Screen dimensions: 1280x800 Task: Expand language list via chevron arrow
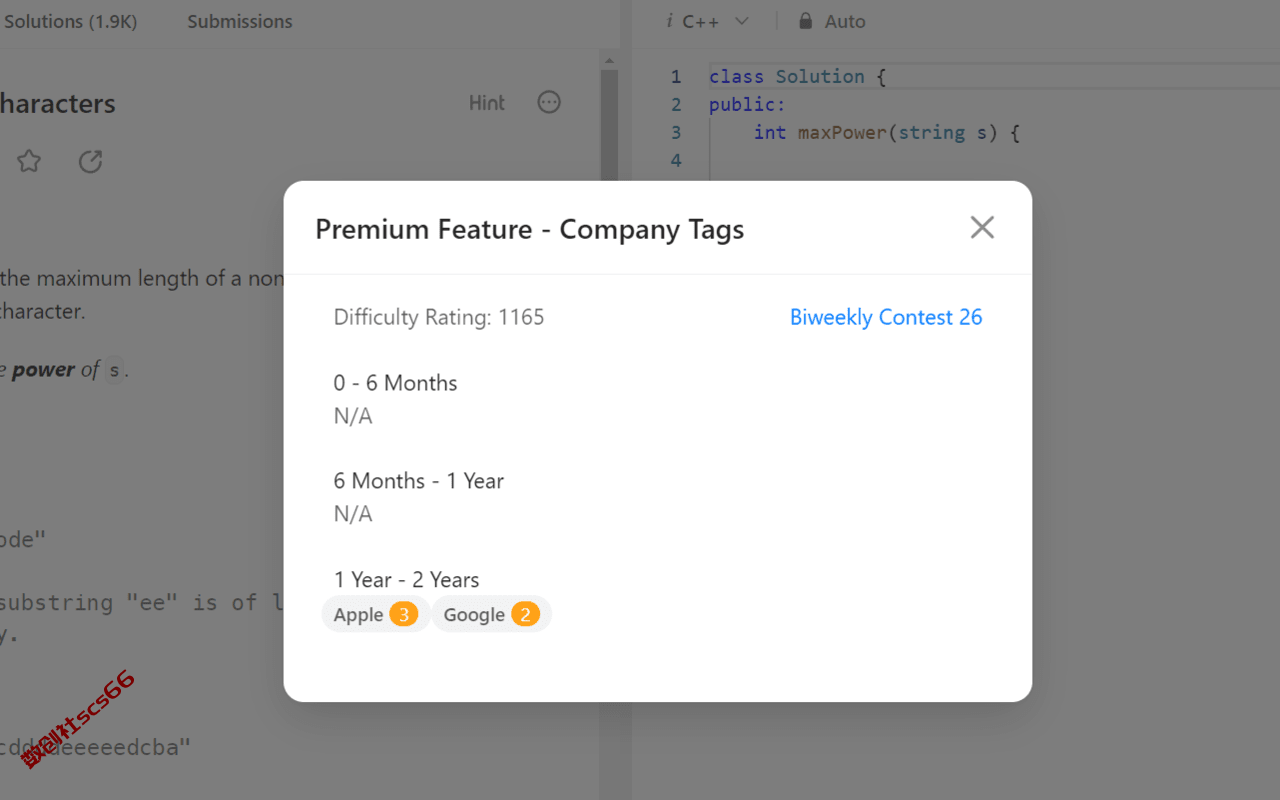tap(741, 21)
